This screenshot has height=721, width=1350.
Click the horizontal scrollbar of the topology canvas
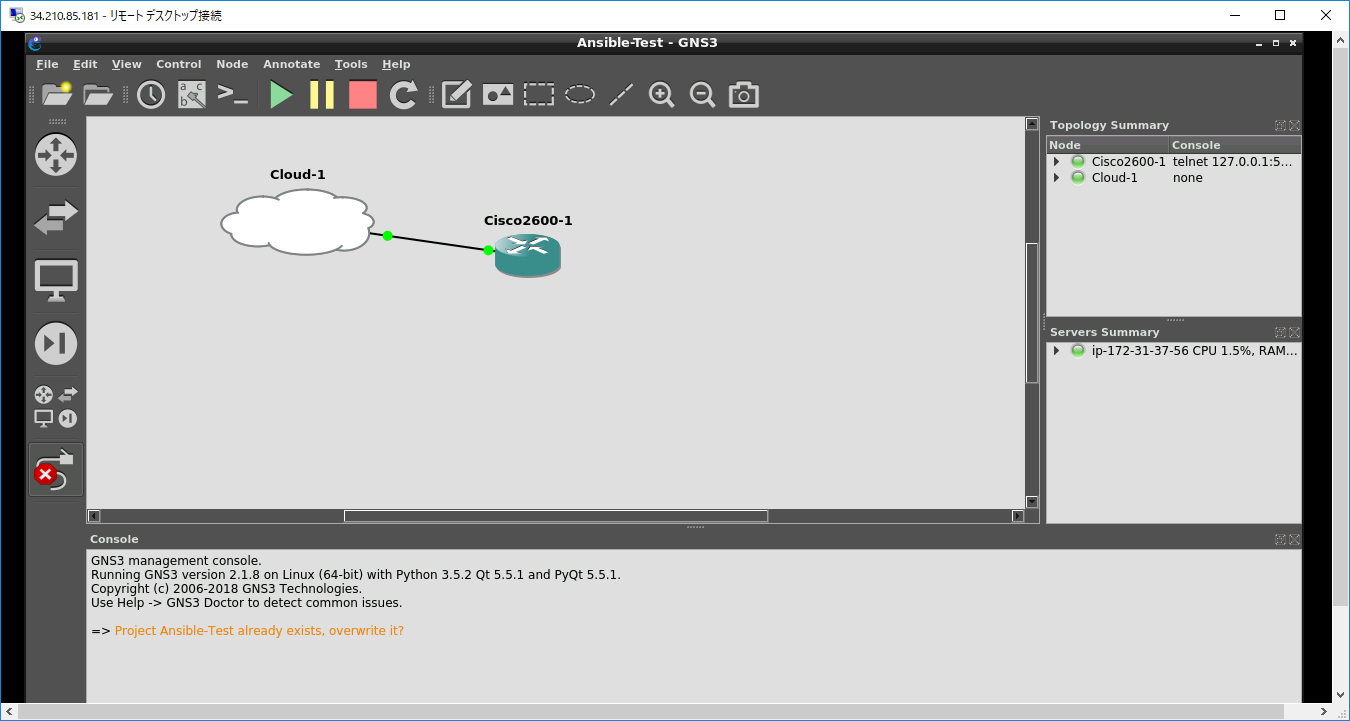tap(555, 516)
